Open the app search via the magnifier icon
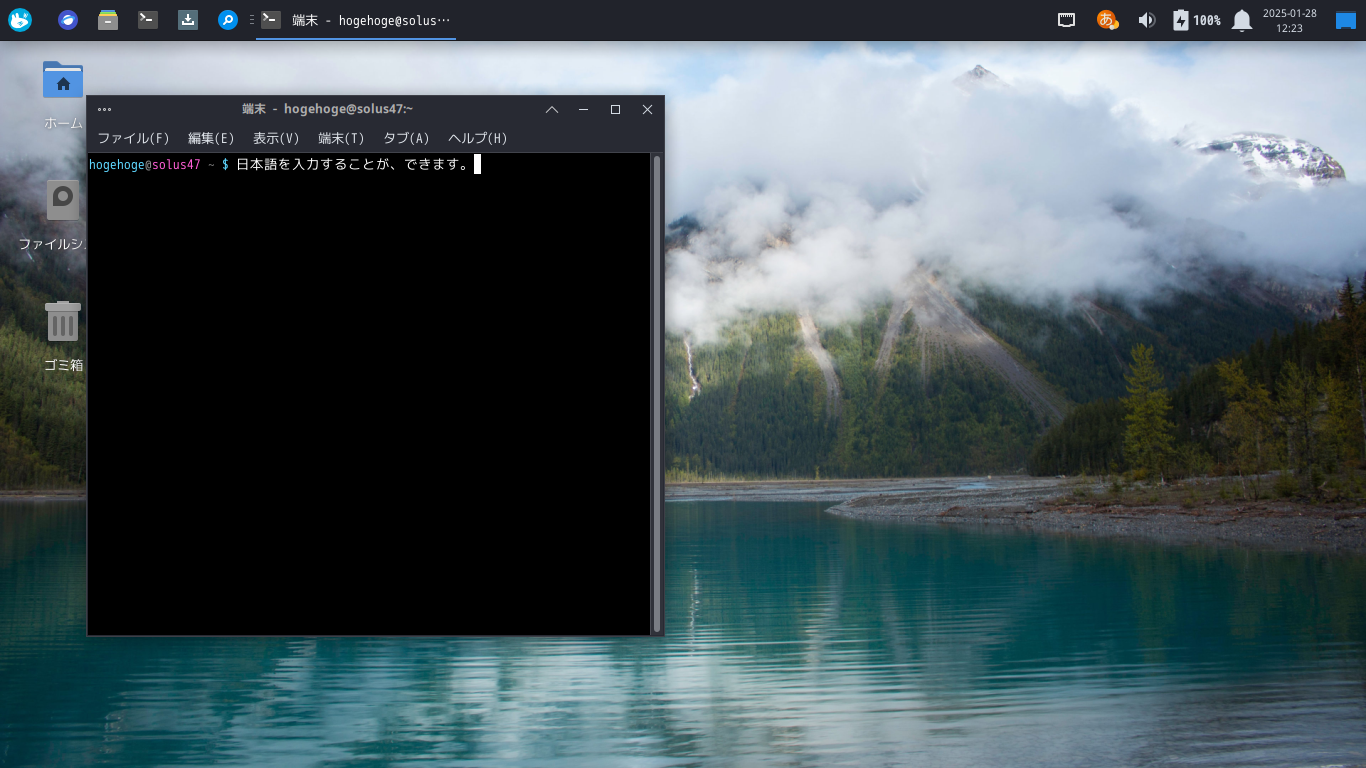 pos(227,19)
